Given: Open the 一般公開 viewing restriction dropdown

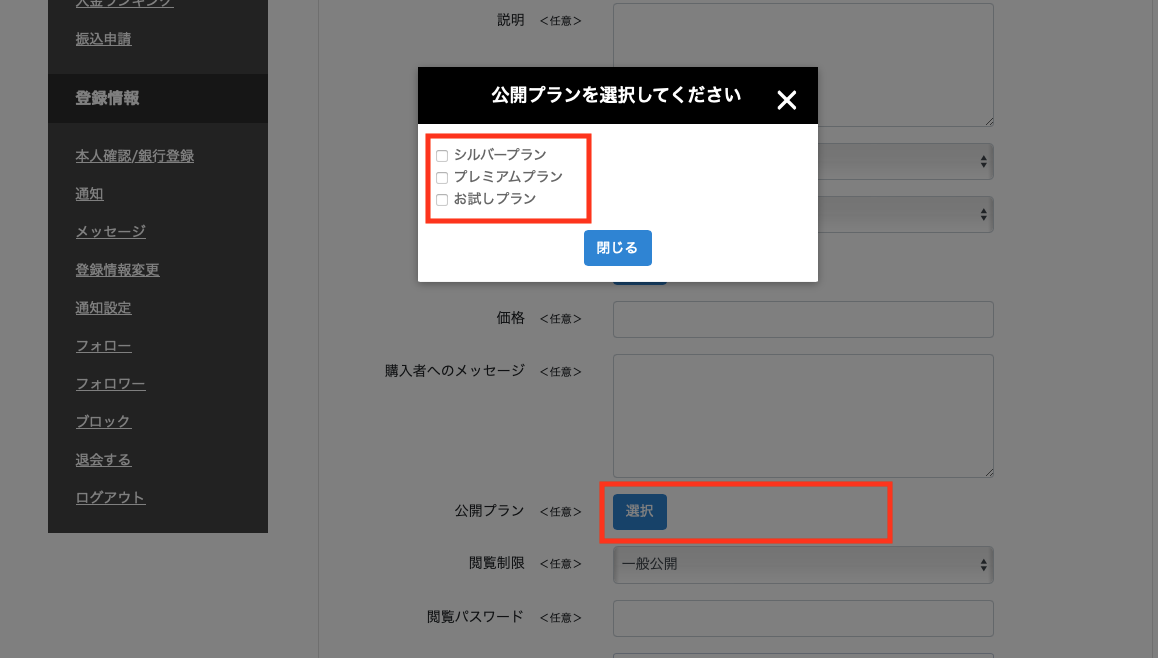Looking at the screenshot, I should [802, 564].
